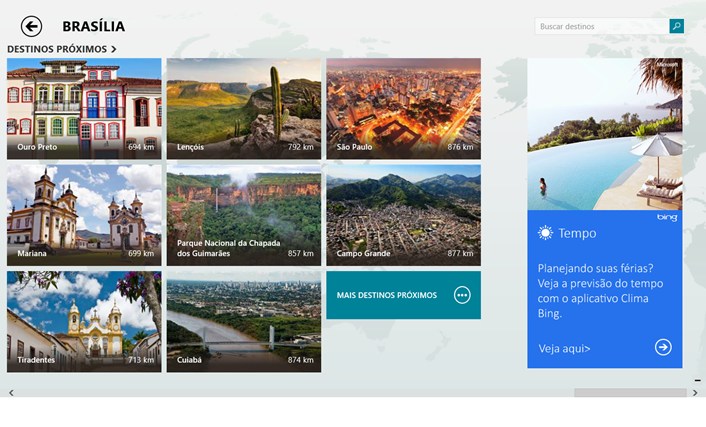Open the Lençóis destination tile
Viewport: 706px width, 427px height.
244,108
